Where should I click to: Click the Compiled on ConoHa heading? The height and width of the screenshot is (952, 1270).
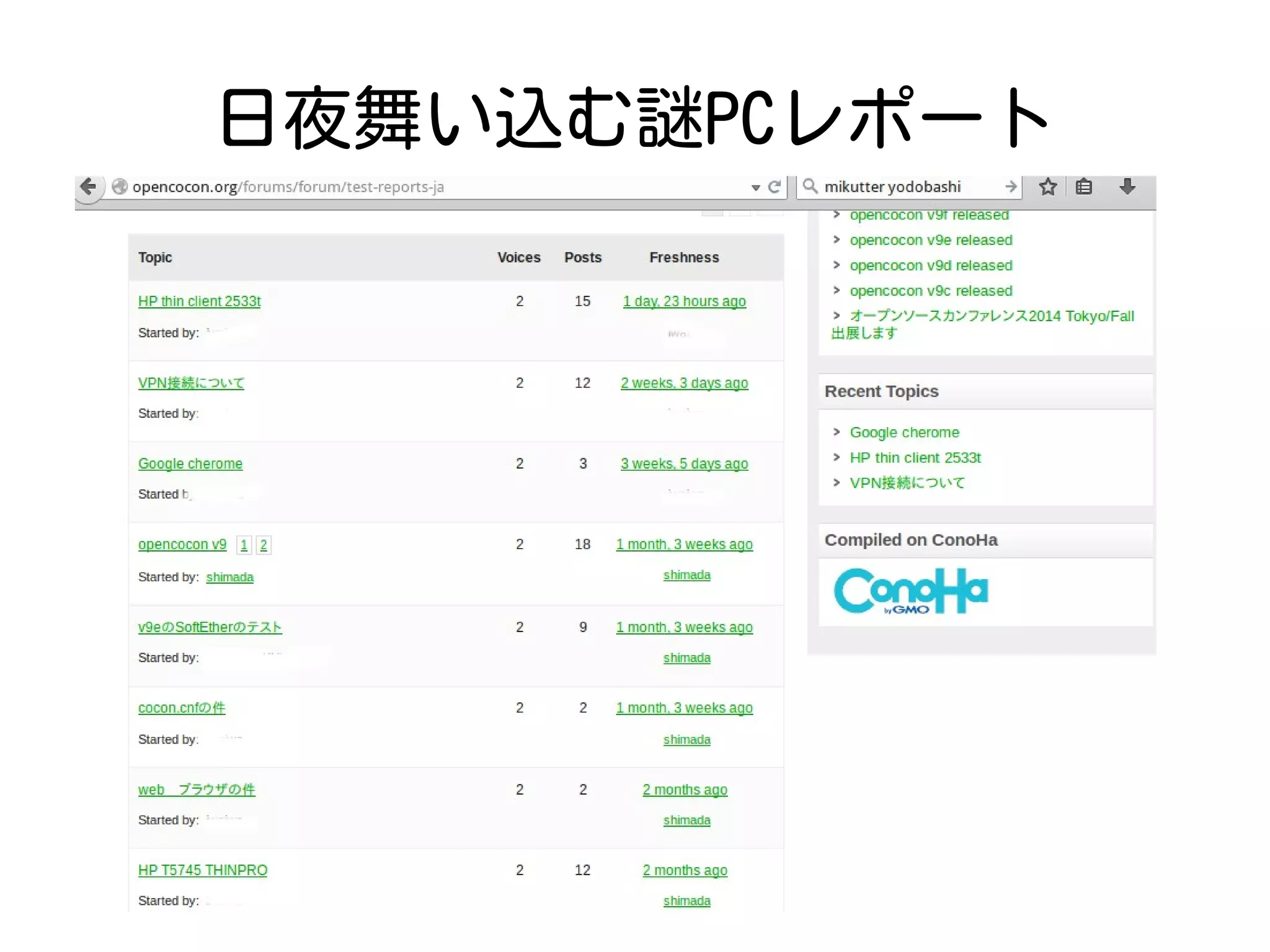[911, 540]
